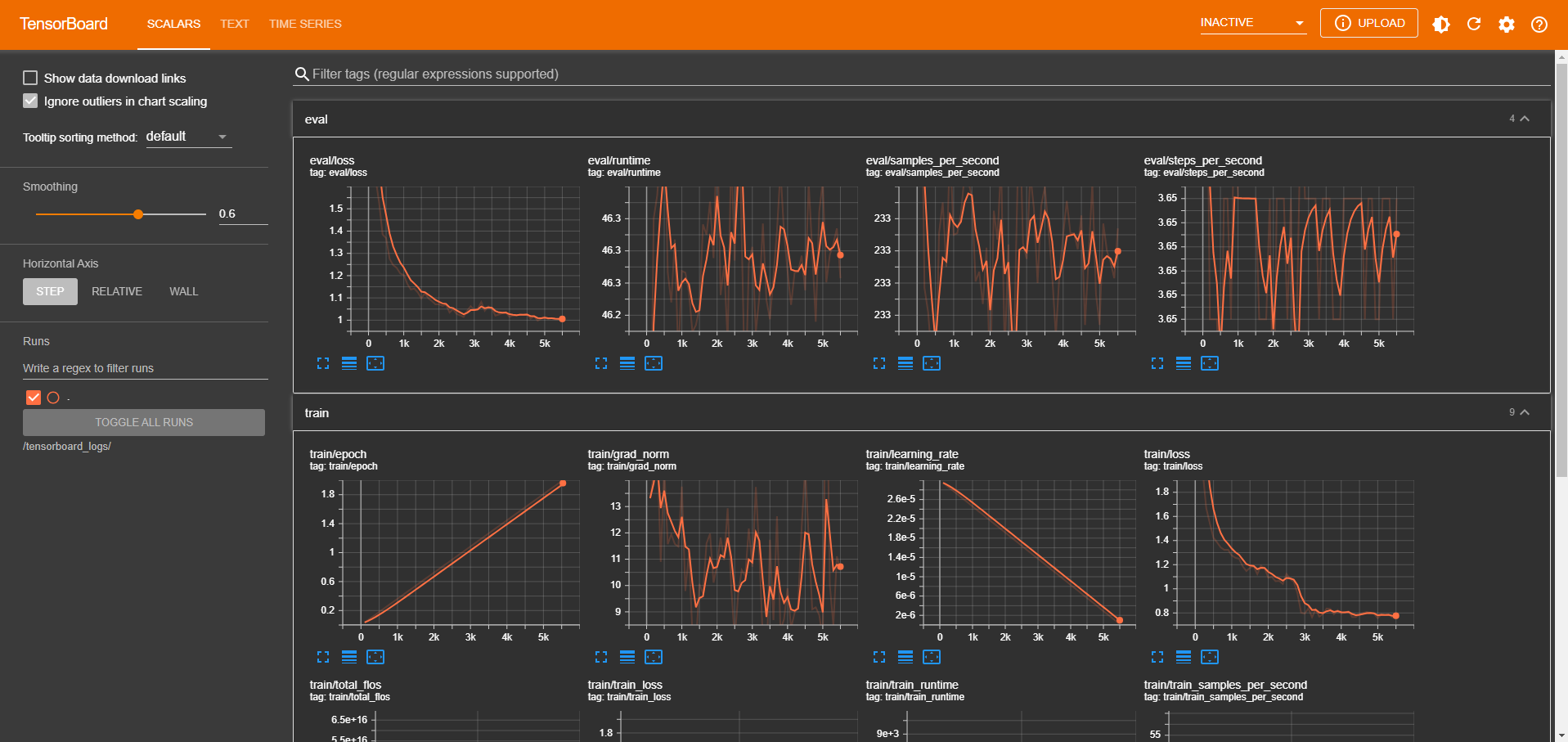Expand eval/steps_per_second chart size
The width and height of the screenshot is (1568, 742).
[x=1157, y=363]
